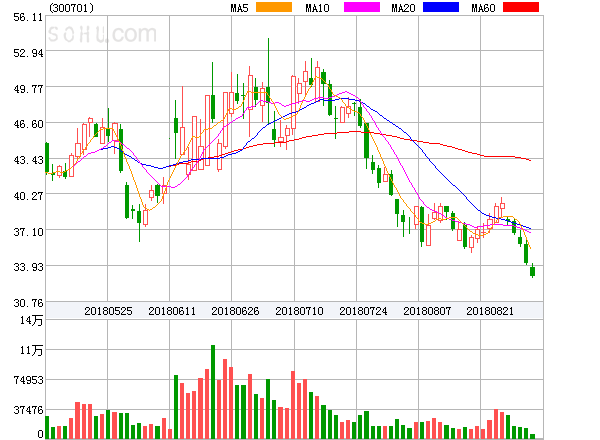Image resolution: width=600 pixels, height=440 pixels.
Task: Click the 20180611 date label
Action: tap(172, 311)
